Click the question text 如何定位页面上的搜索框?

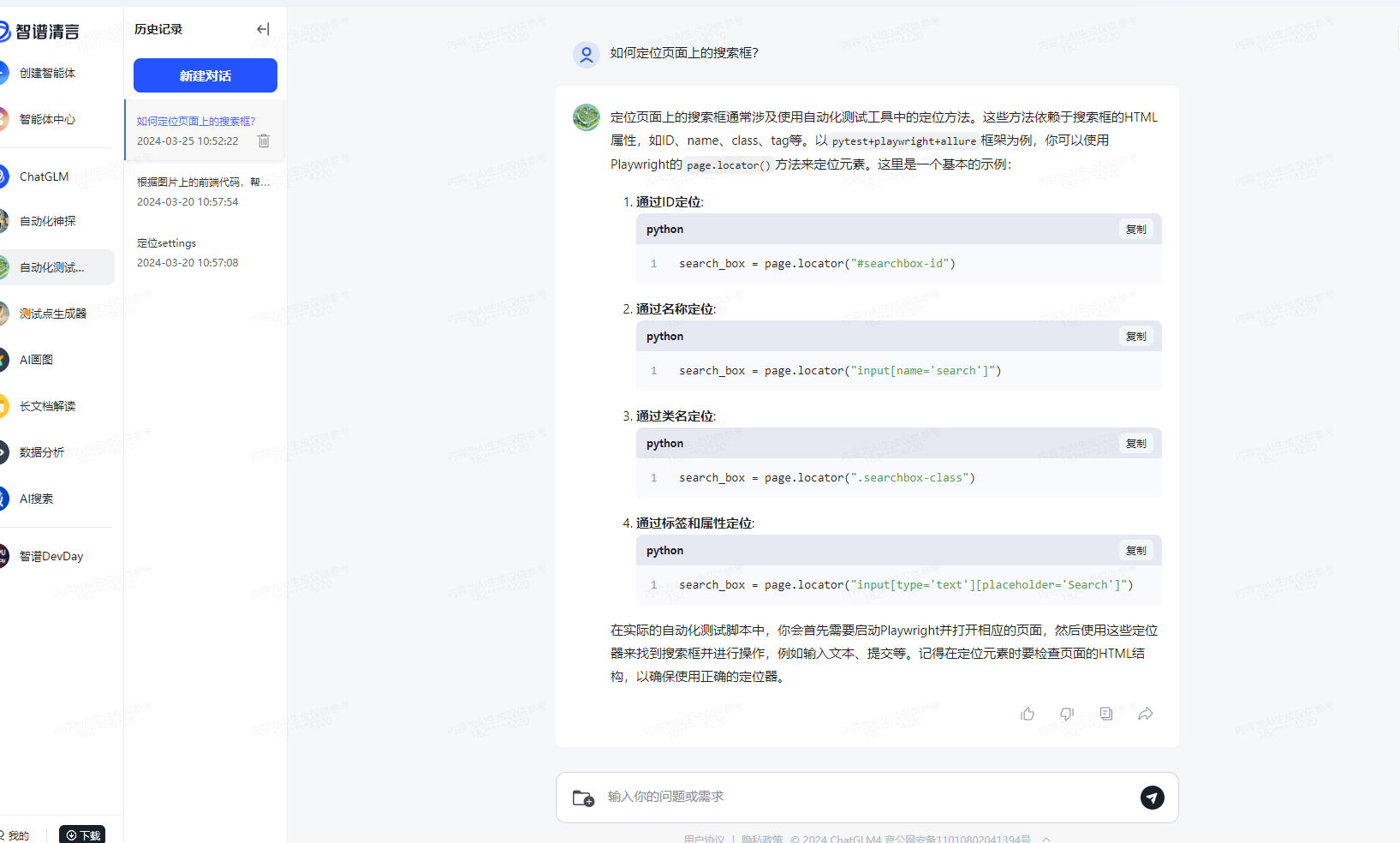(684, 53)
